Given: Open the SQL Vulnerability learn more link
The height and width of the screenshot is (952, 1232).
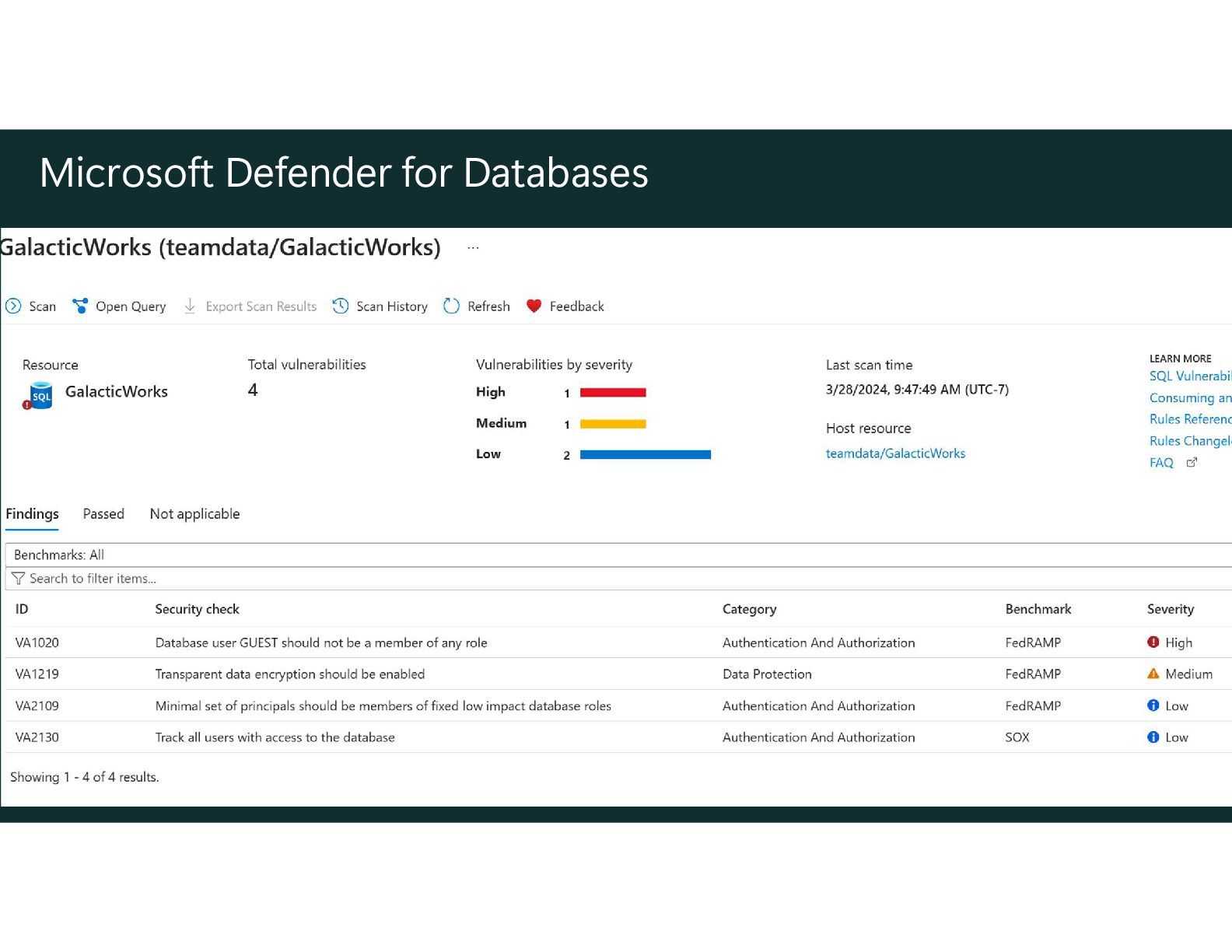Looking at the screenshot, I should tap(1190, 376).
